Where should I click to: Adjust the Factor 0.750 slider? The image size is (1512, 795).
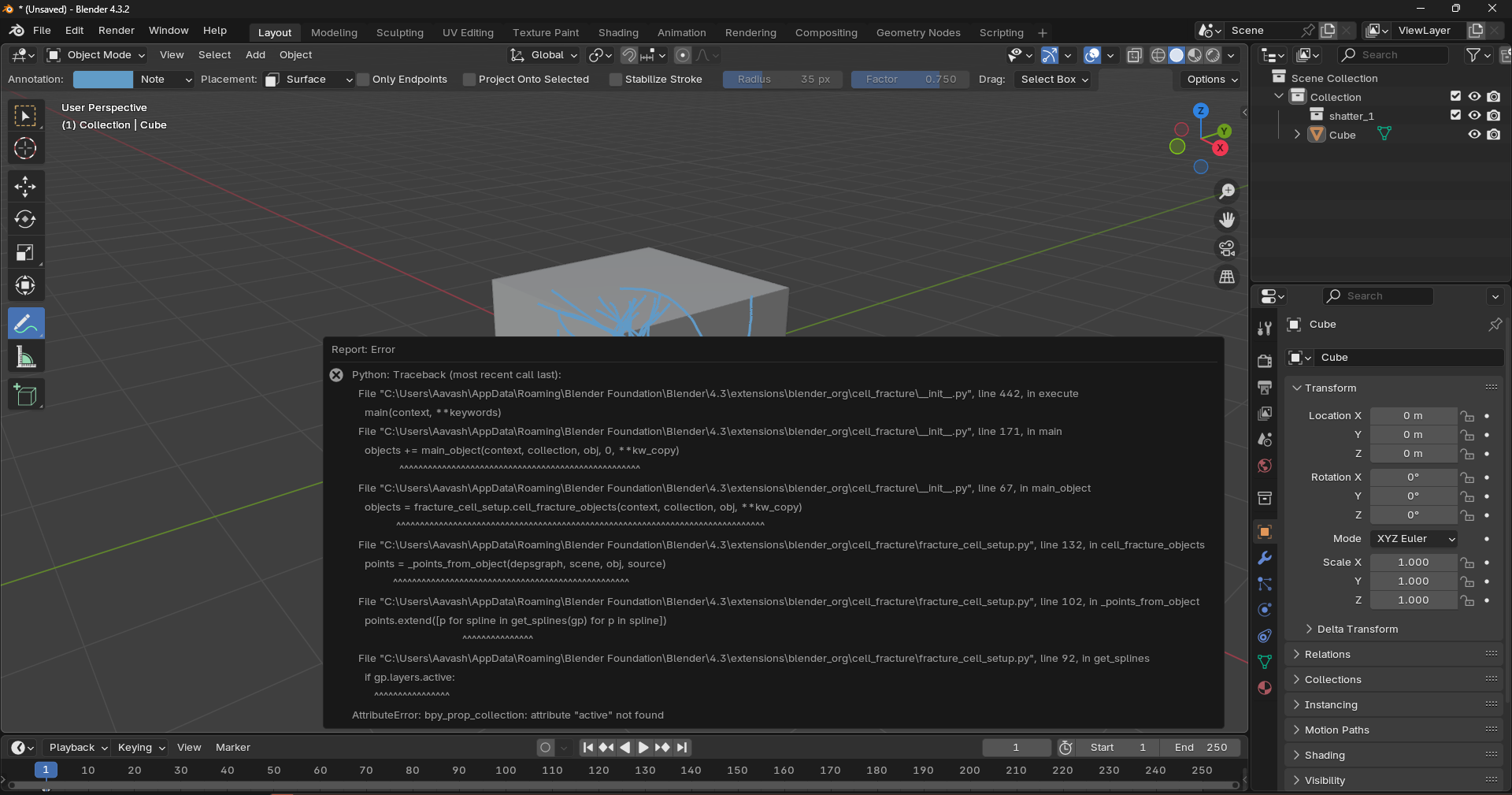(909, 80)
